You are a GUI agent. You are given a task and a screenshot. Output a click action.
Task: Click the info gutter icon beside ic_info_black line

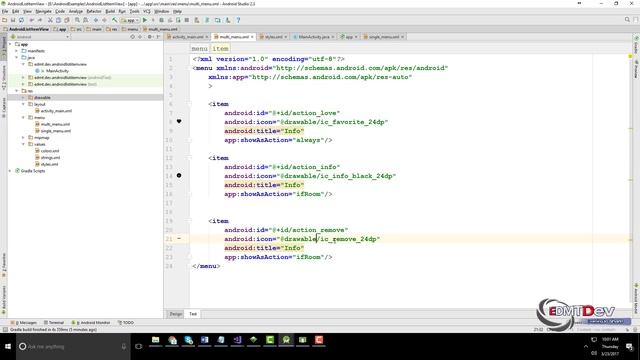click(x=179, y=175)
